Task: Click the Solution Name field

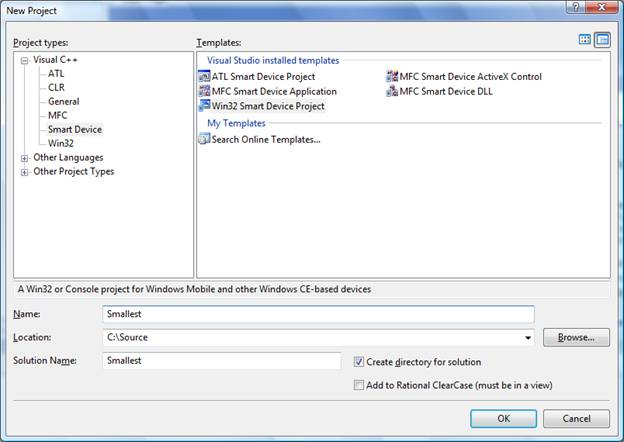Action: click(x=222, y=361)
